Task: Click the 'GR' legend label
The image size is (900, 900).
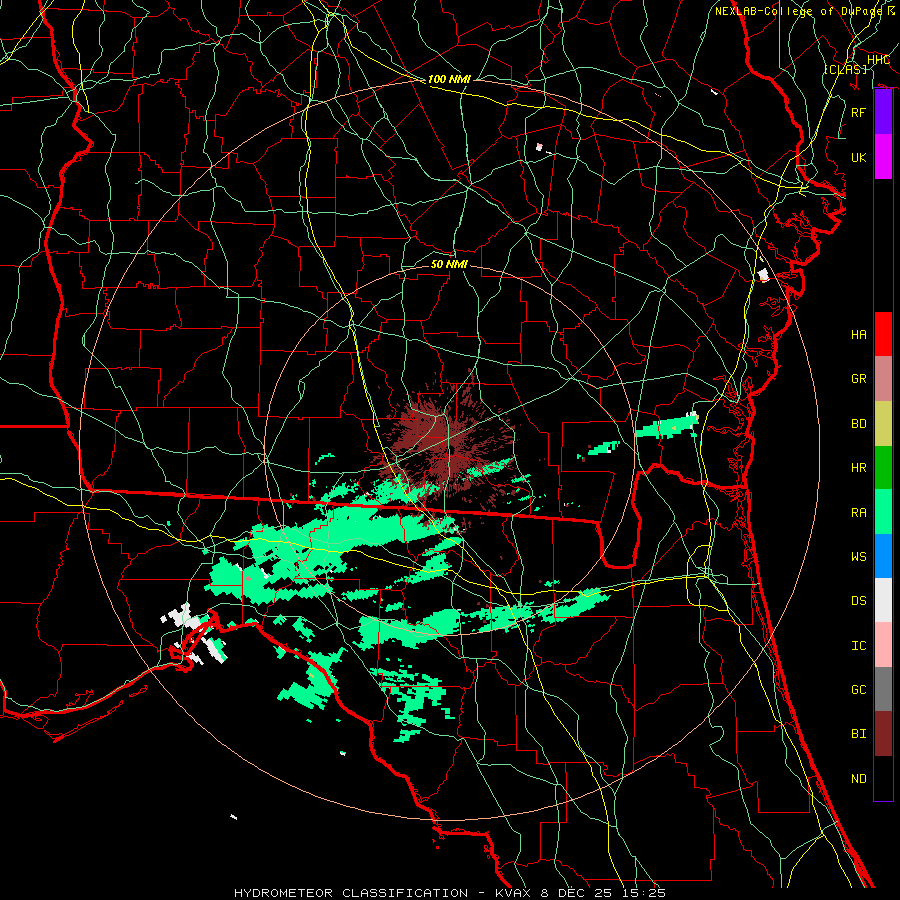Action: pyautogui.click(x=858, y=379)
